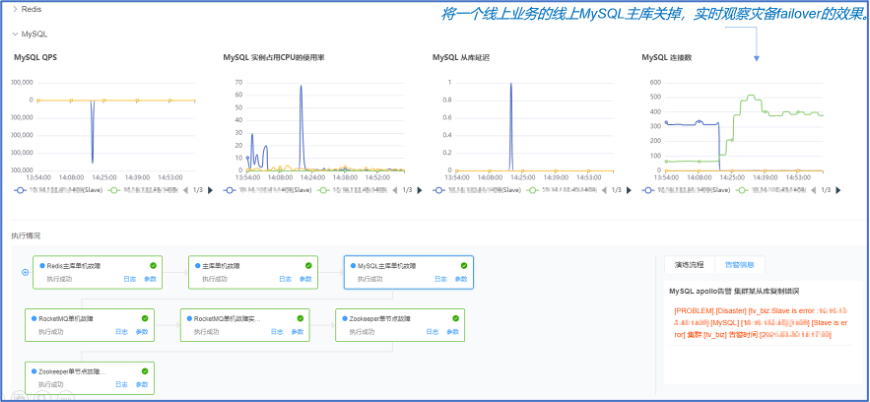Click success check icon on Zookeeper单节点故障 node
Viewport: 870px width, 402px height.
(x=456, y=318)
